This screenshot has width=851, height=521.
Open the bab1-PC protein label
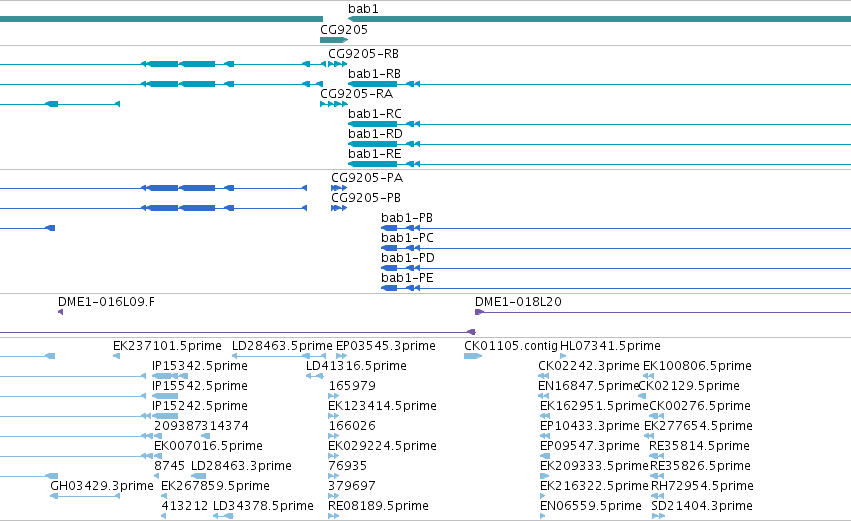click(x=408, y=238)
